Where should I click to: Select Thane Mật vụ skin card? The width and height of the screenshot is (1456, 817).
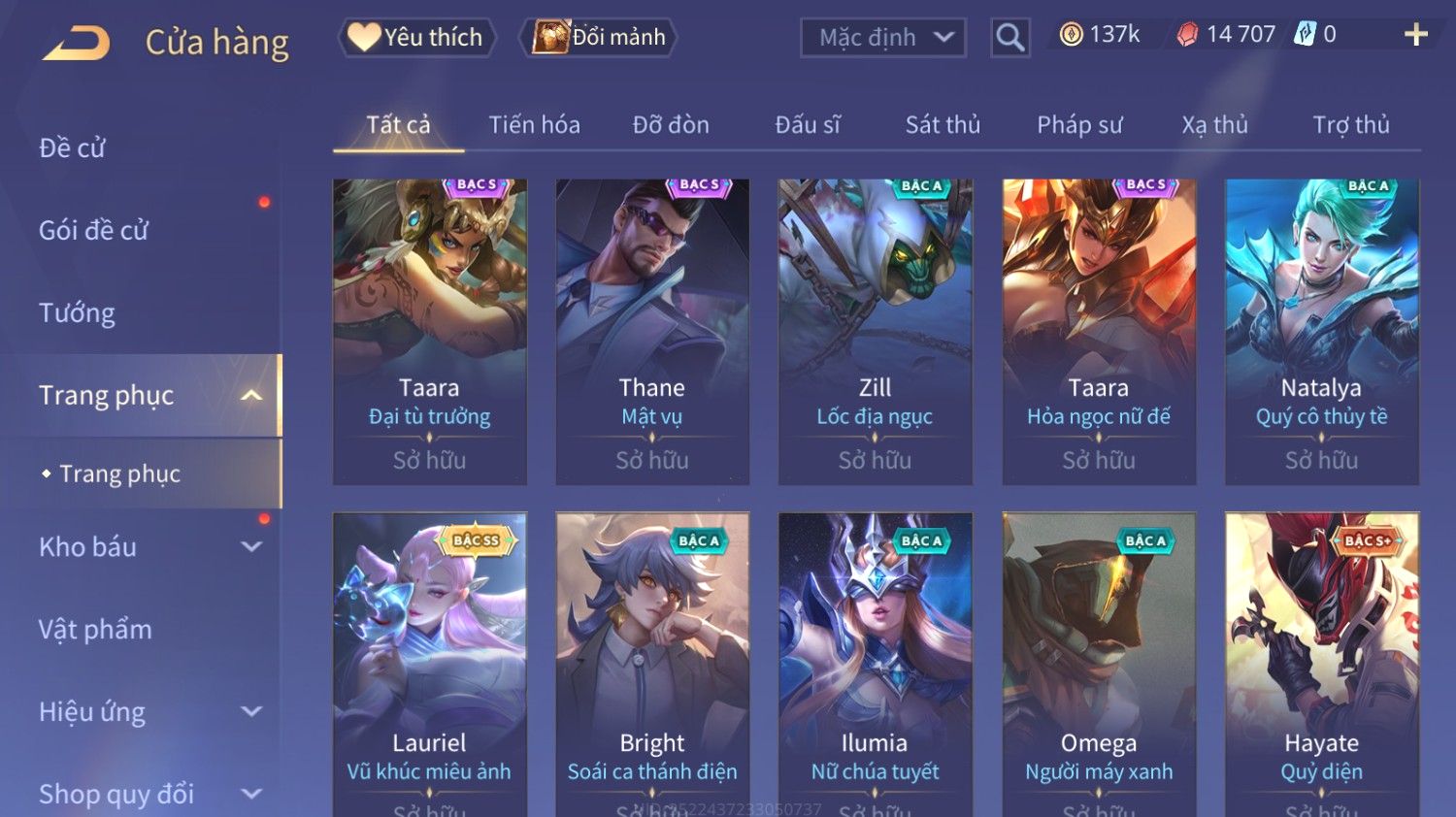[652, 332]
